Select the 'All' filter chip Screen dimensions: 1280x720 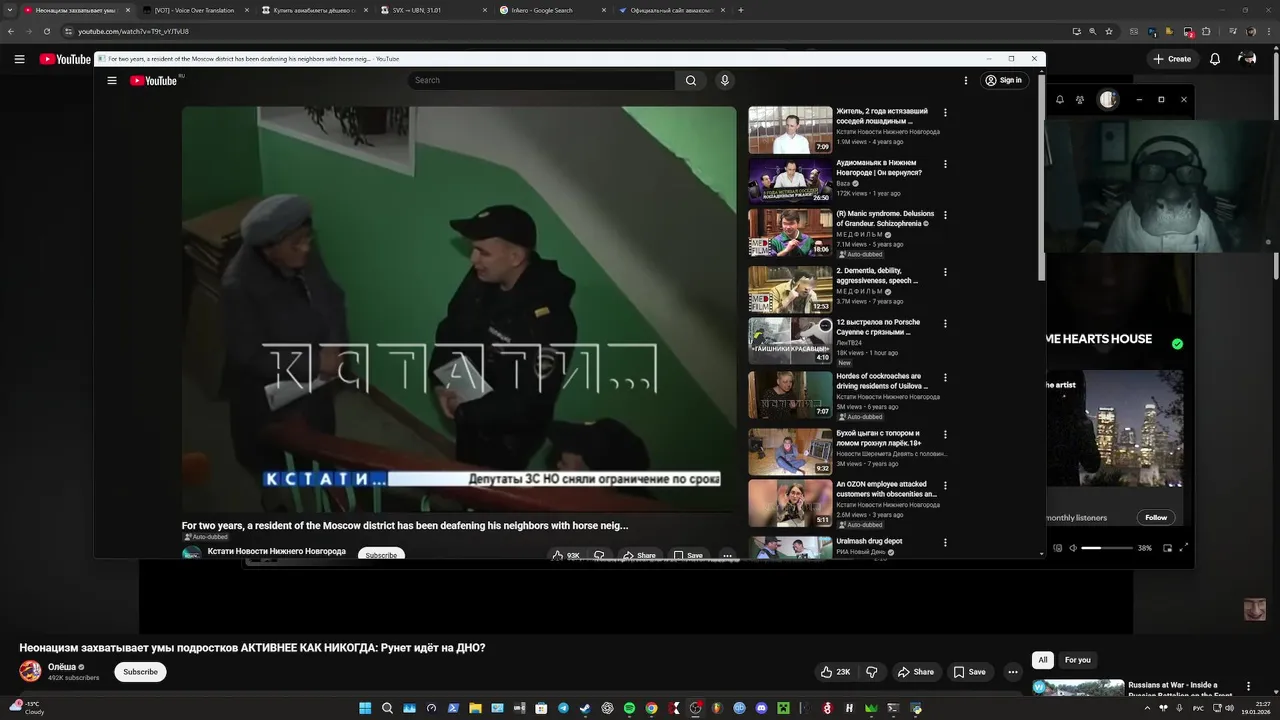point(1043,660)
